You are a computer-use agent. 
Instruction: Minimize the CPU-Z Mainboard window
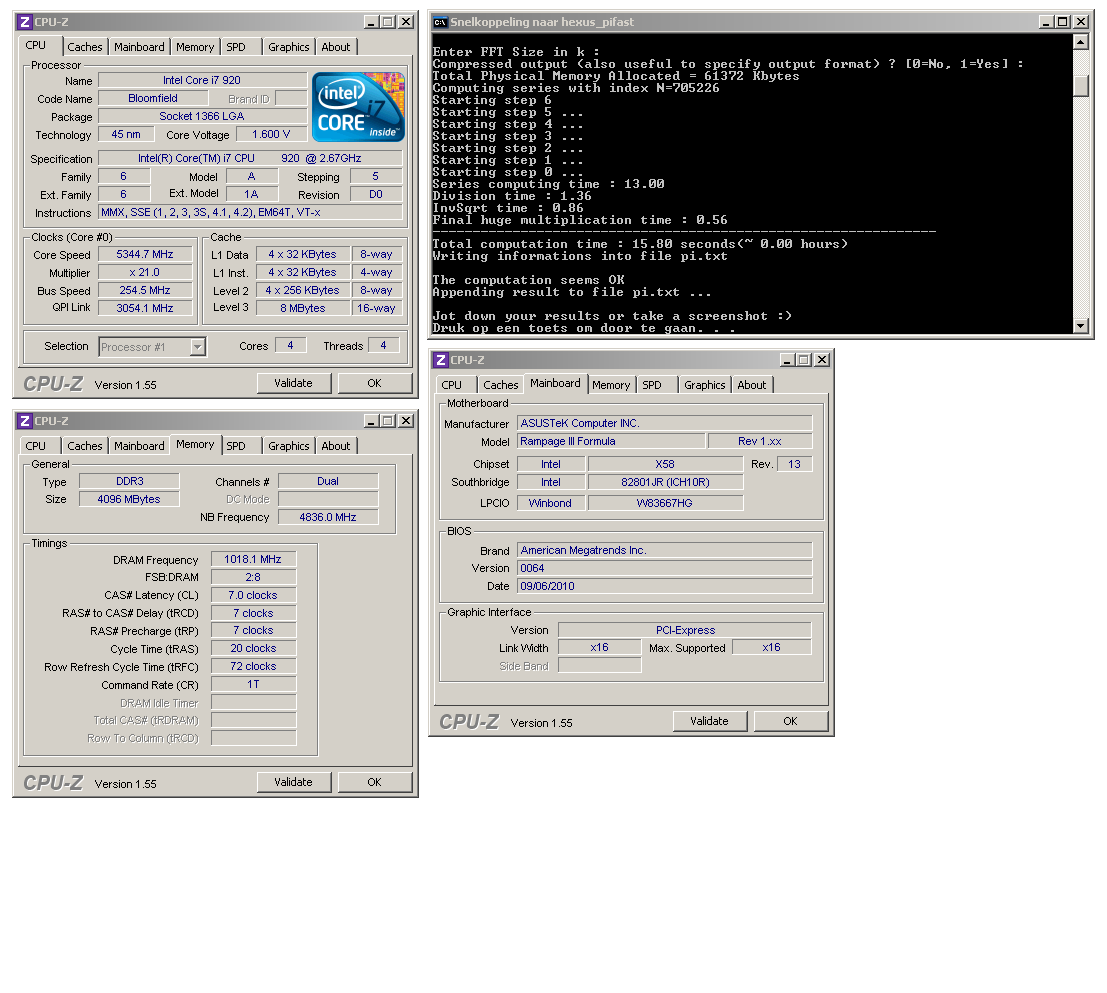point(787,360)
